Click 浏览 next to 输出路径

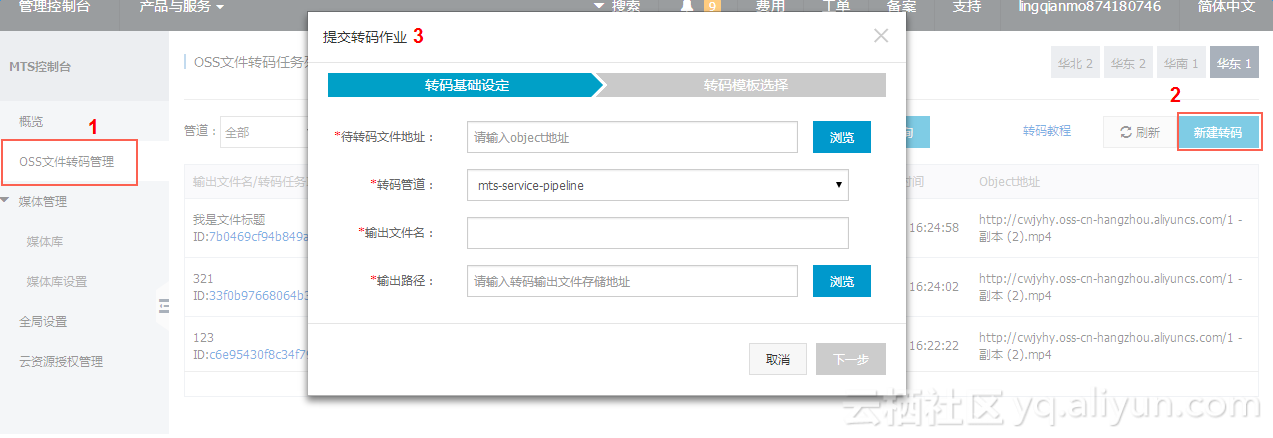[842, 281]
